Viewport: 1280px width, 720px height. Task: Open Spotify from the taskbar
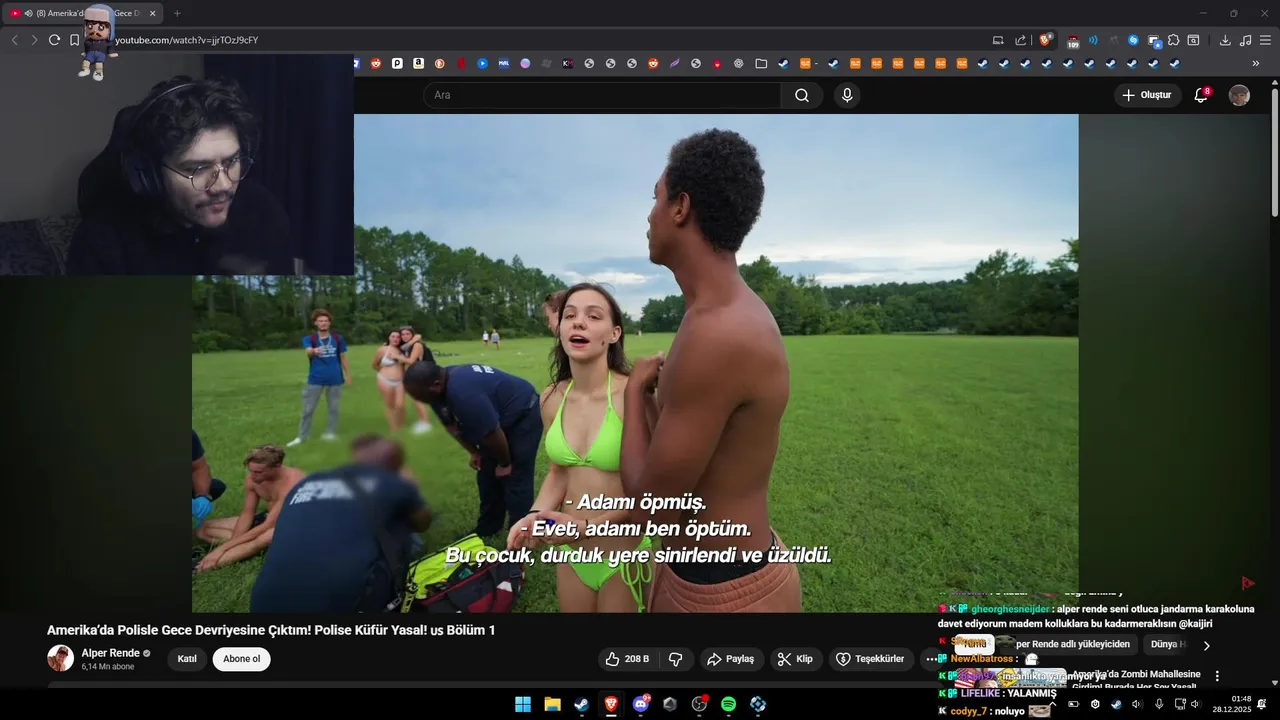coord(728,704)
